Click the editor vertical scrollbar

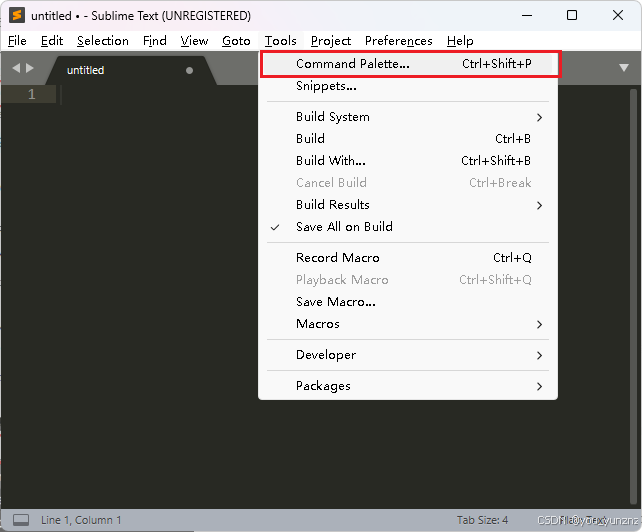633,297
